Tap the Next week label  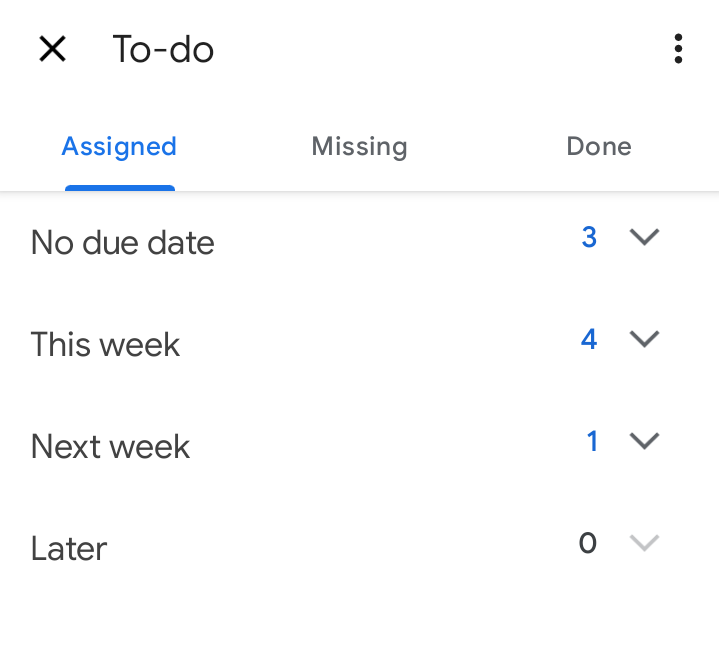(110, 446)
